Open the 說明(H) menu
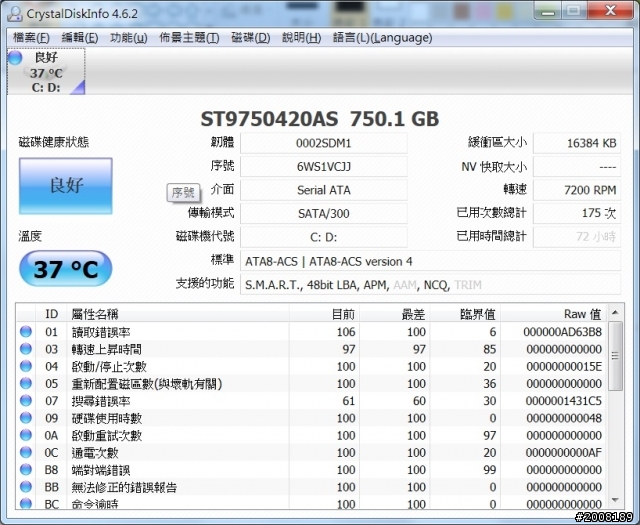The width and height of the screenshot is (640, 525). 302,38
